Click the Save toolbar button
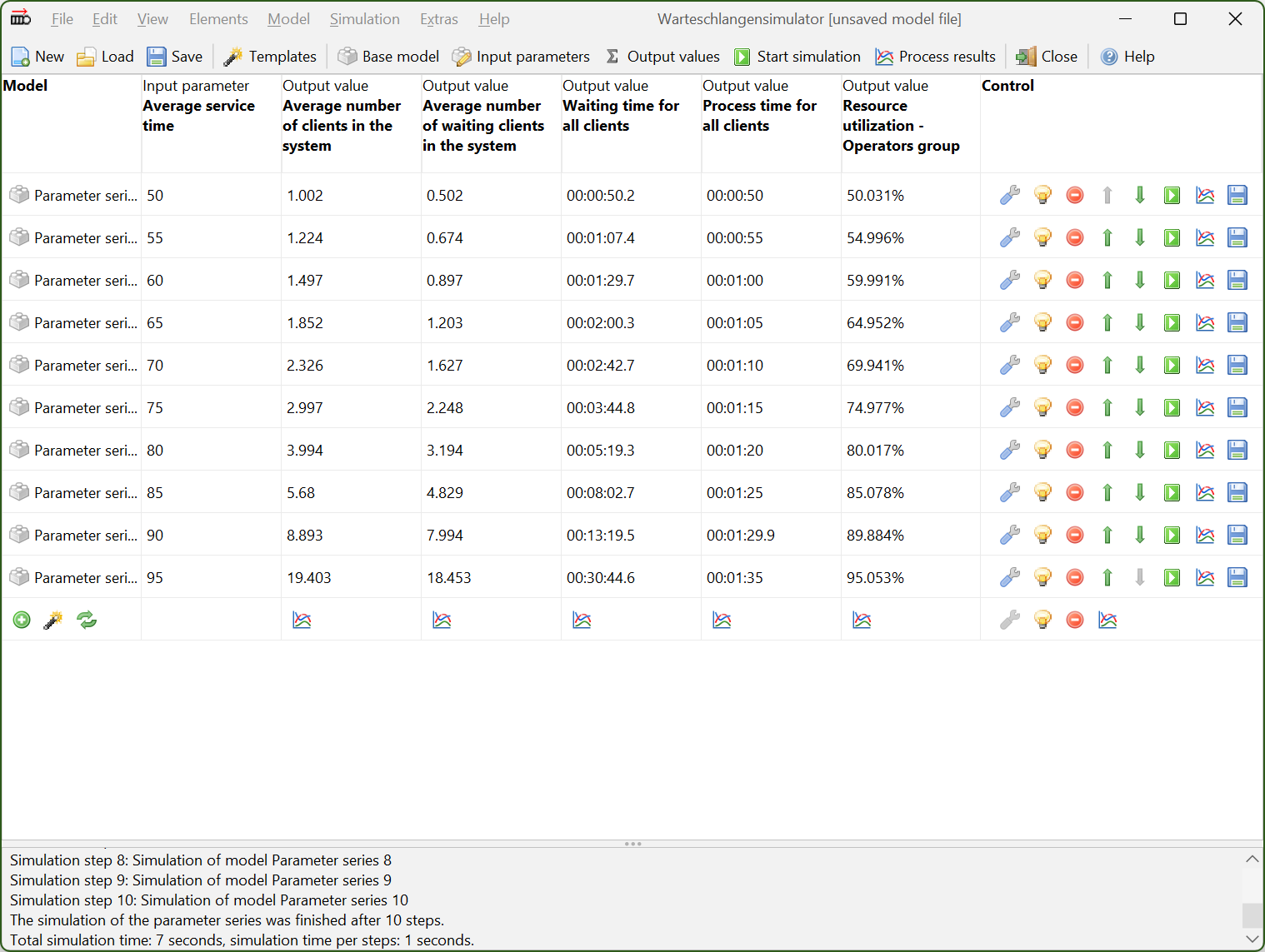The width and height of the screenshot is (1265, 952). [x=175, y=57]
